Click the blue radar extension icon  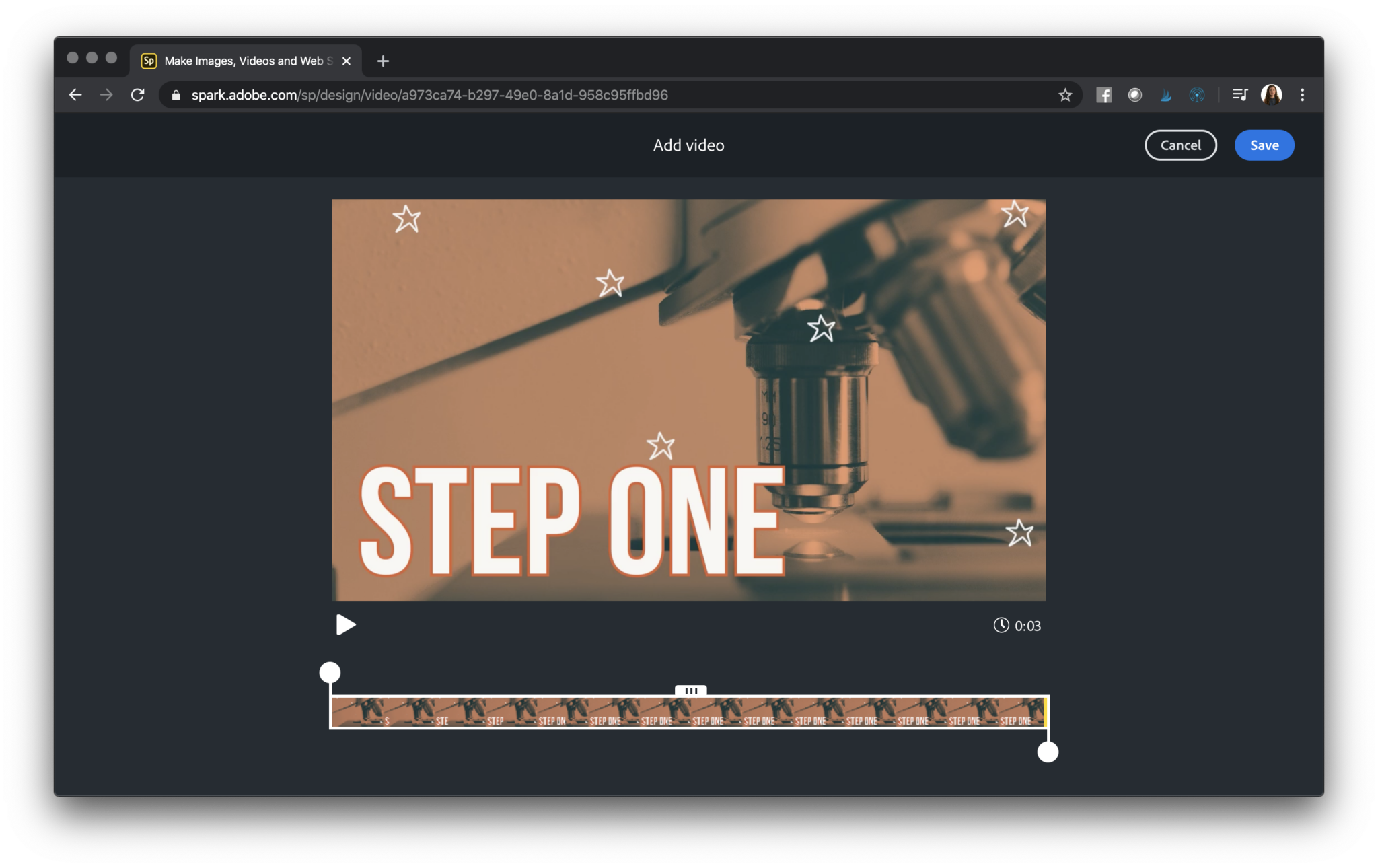1197,95
